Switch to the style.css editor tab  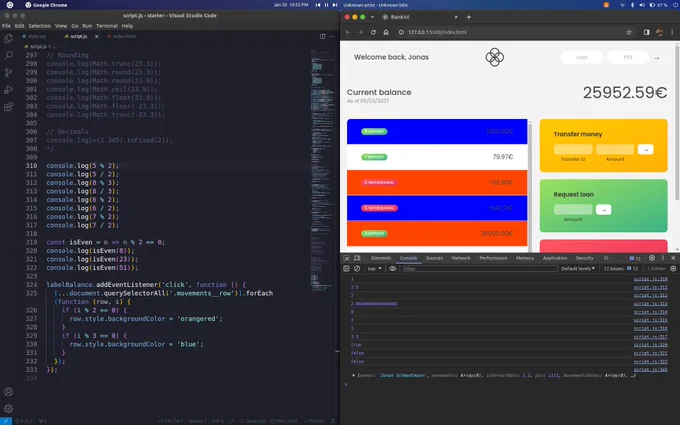point(36,36)
